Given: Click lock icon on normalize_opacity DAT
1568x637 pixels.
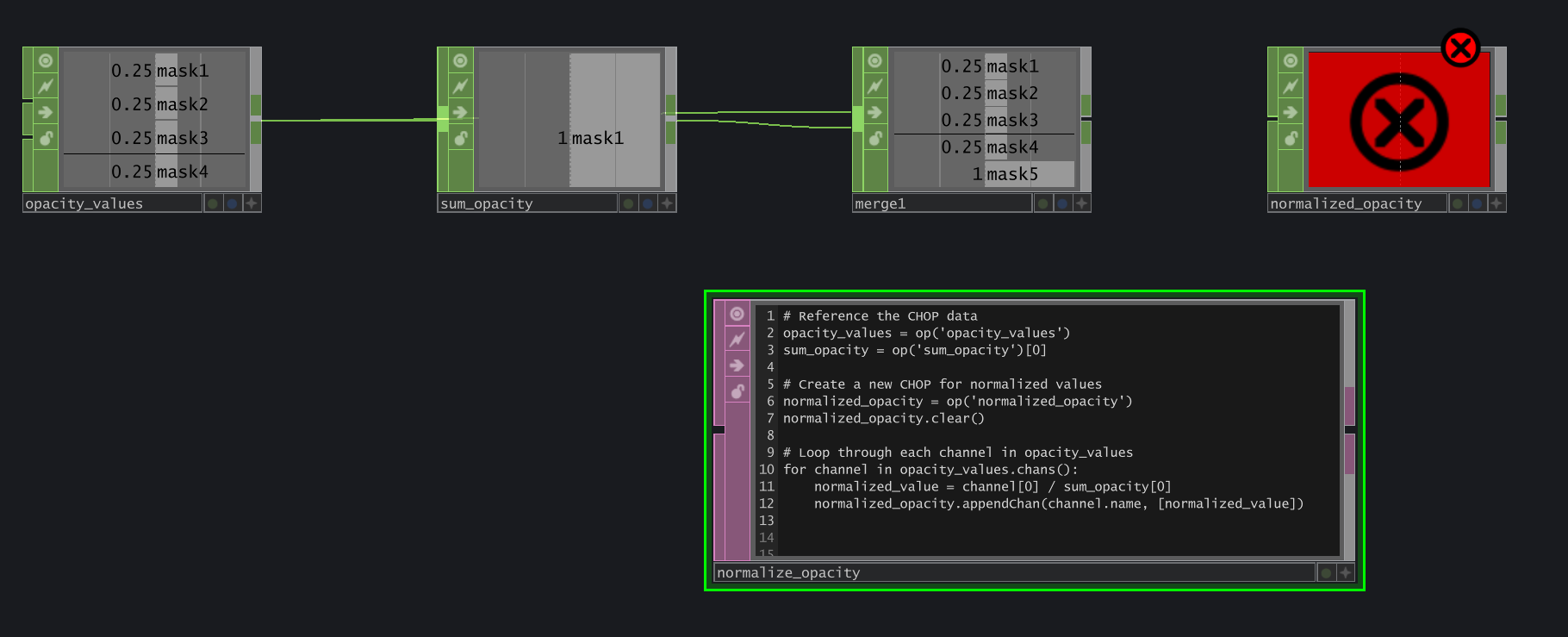Looking at the screenshot, I should [737, 392].
